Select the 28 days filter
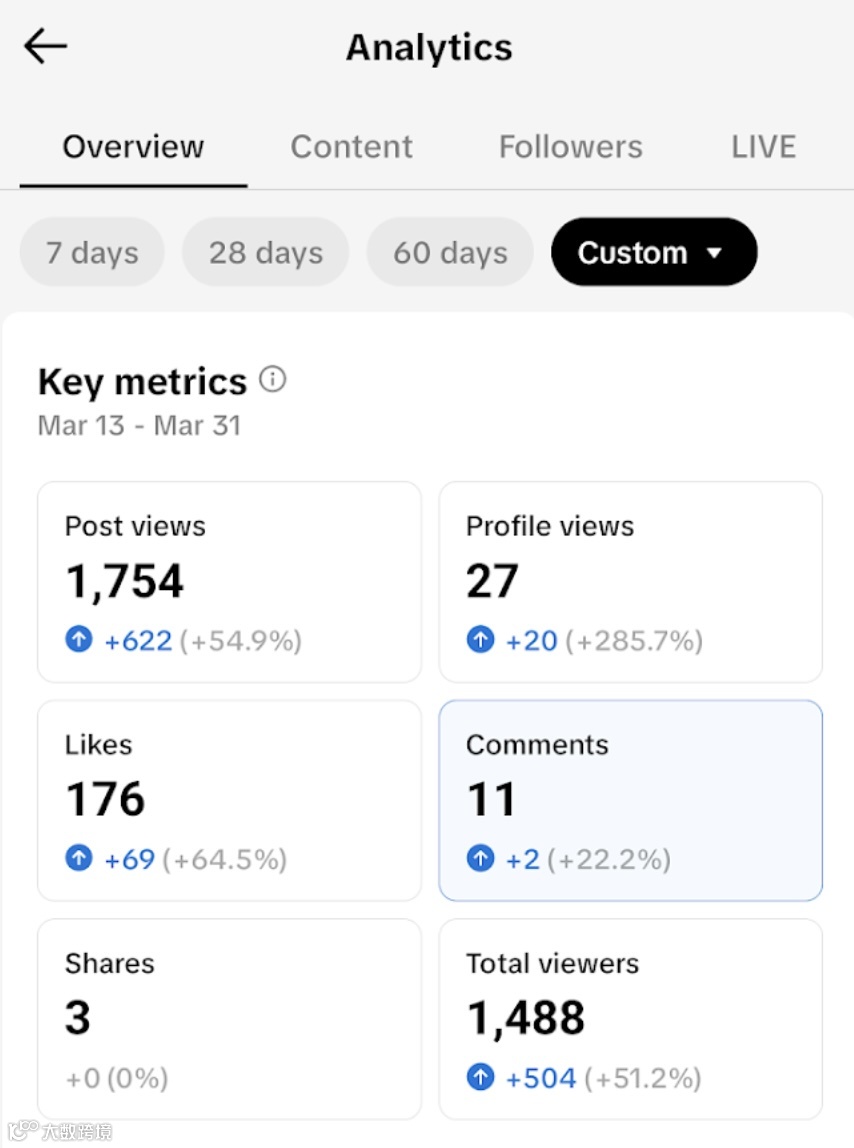 click(265, 252)
